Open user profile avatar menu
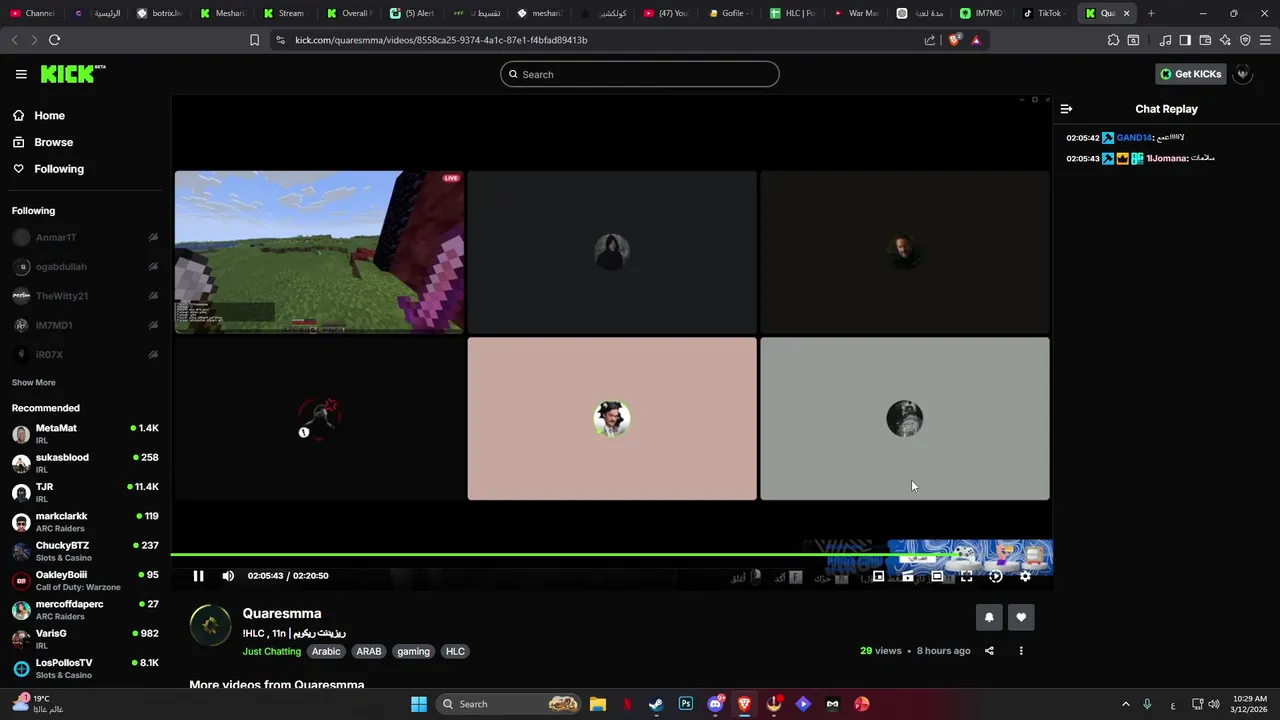This screenshot has width=1280, height=720. [x=1243, y=74]
